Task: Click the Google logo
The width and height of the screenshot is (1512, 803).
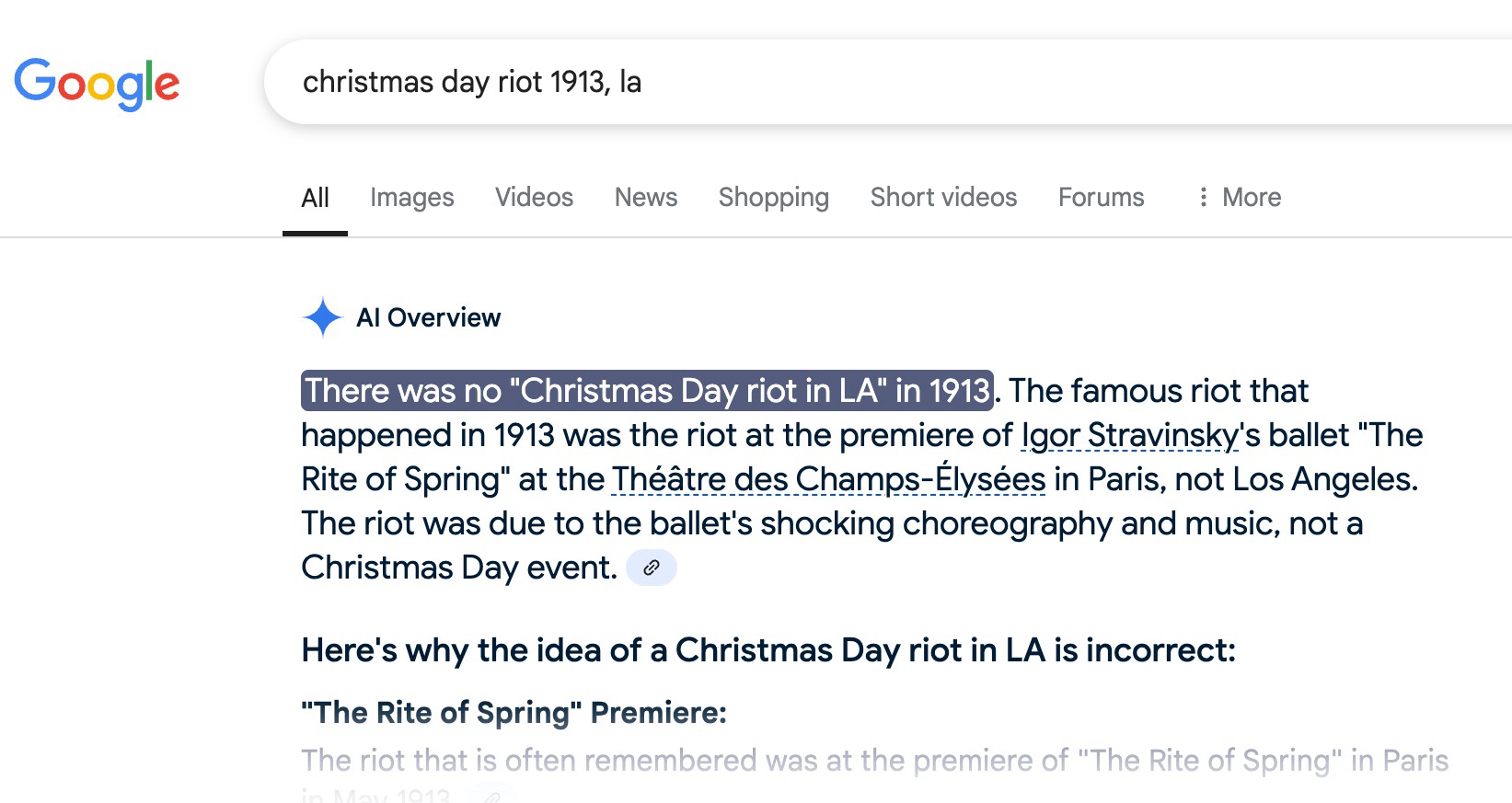Action: click(97, 83)
